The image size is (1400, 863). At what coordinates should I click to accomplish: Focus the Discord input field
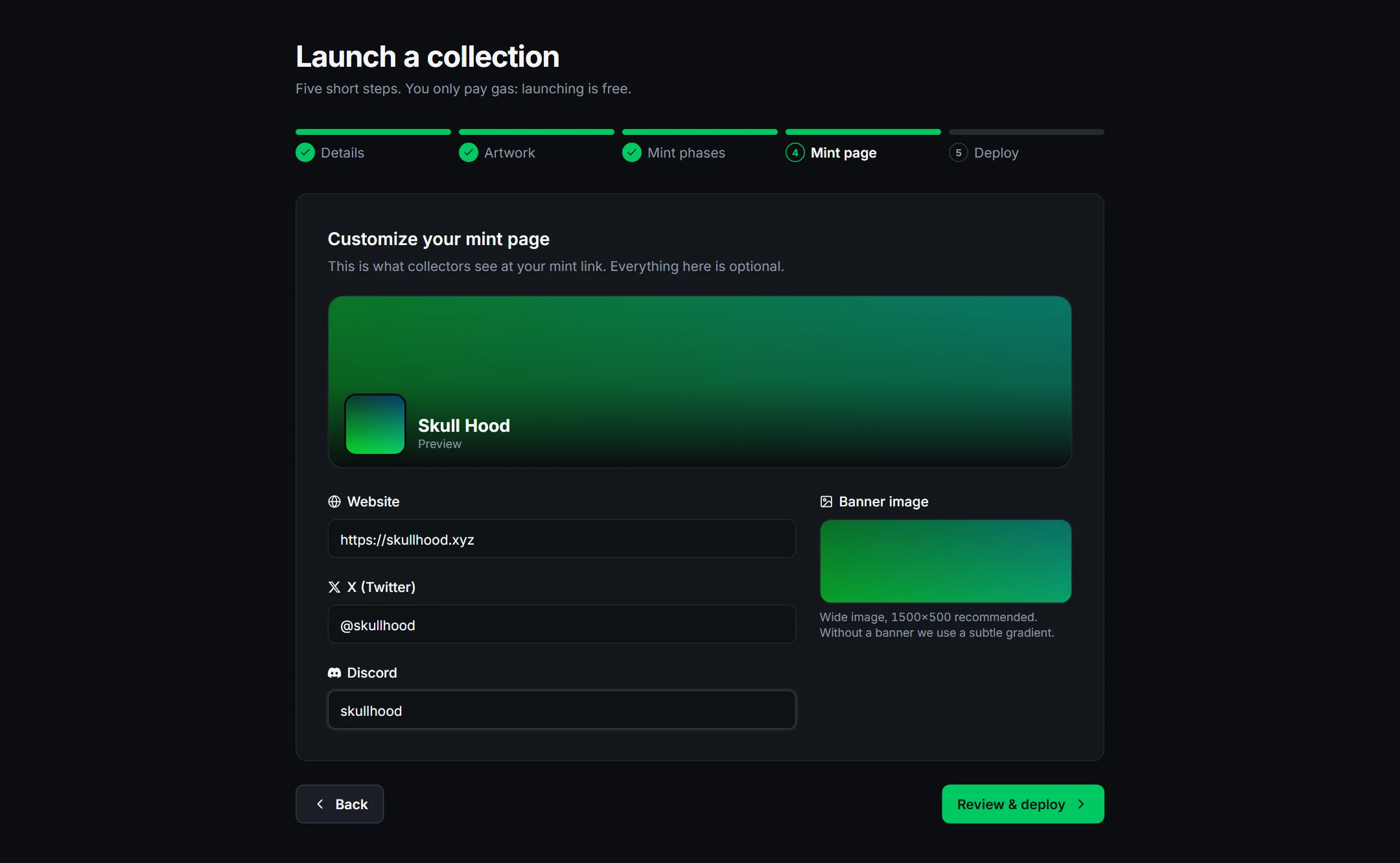pyautogui.click(x=562, y=710)
